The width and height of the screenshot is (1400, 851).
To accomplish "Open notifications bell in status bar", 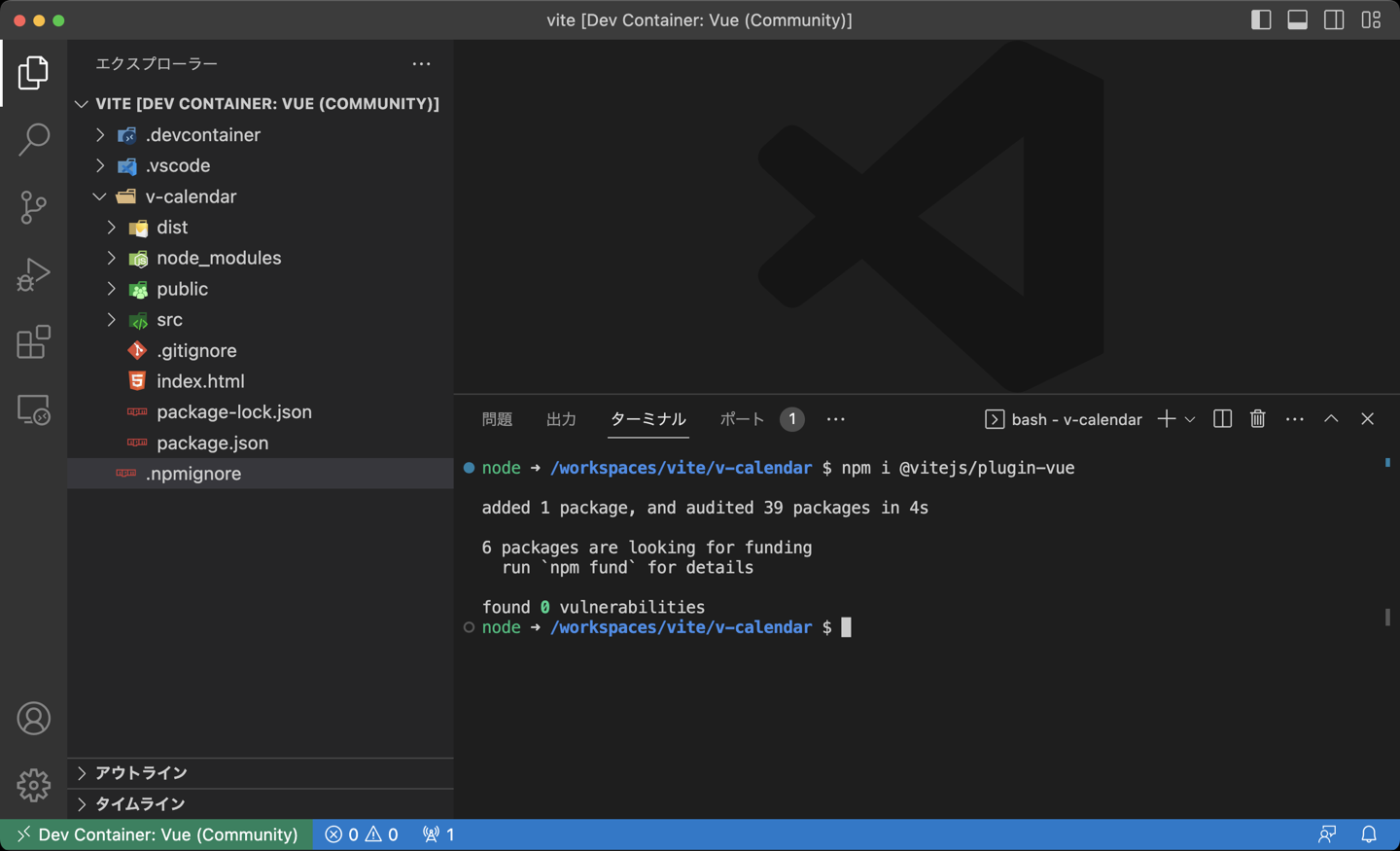I will 1369,834.
